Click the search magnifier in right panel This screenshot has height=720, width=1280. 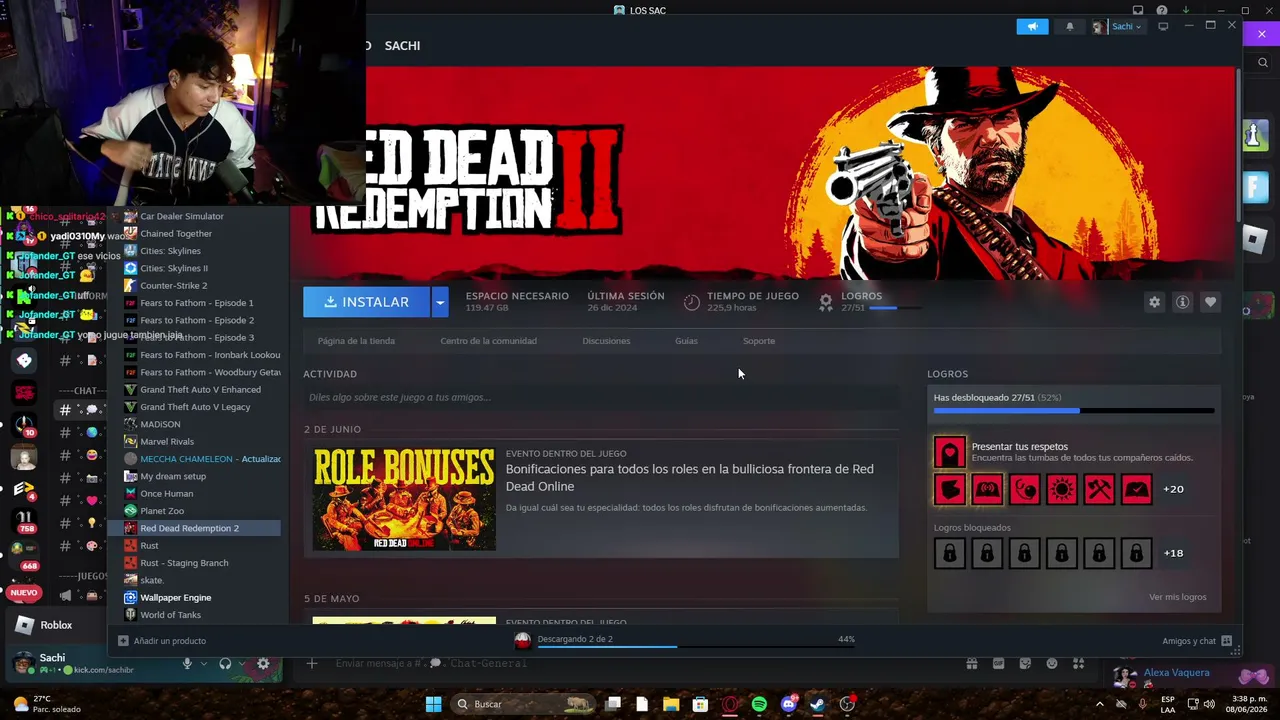click(x=1264, y=62)
